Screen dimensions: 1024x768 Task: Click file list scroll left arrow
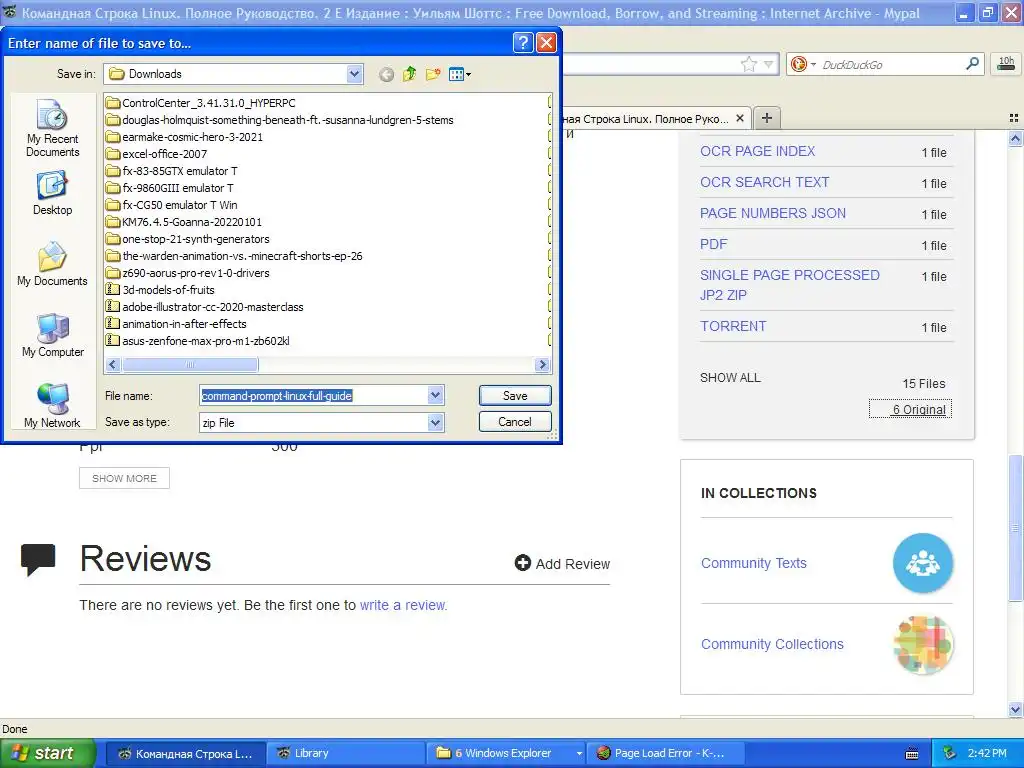113,364
